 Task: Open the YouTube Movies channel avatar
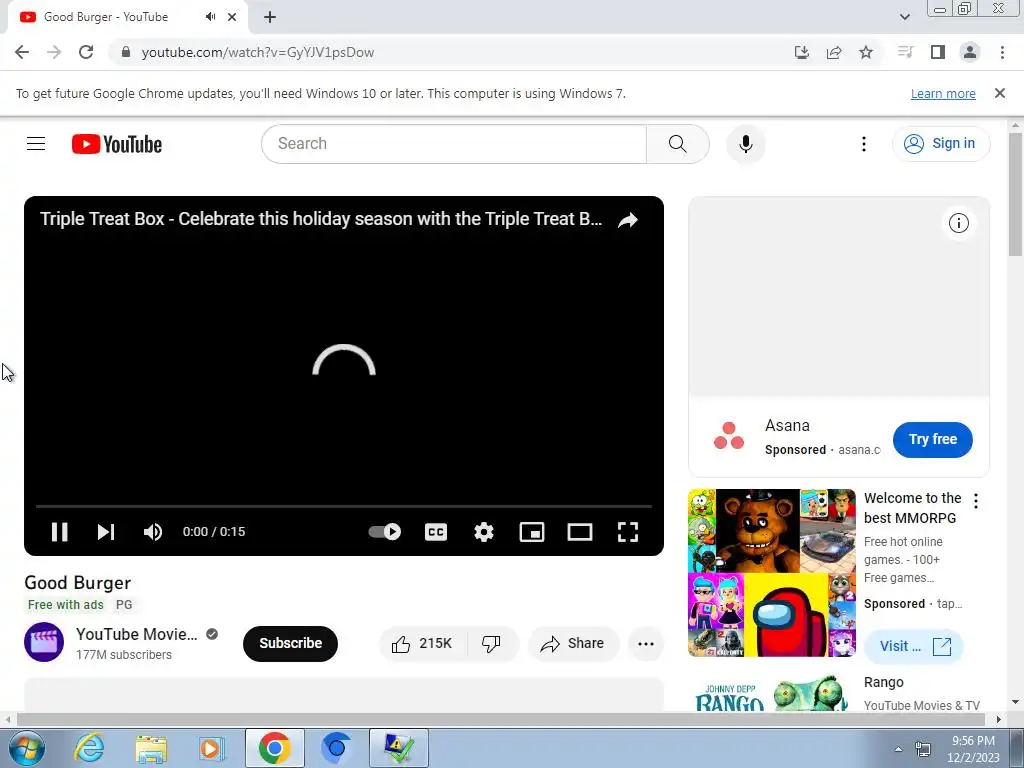pyautogui.click(x=44, y=643)
